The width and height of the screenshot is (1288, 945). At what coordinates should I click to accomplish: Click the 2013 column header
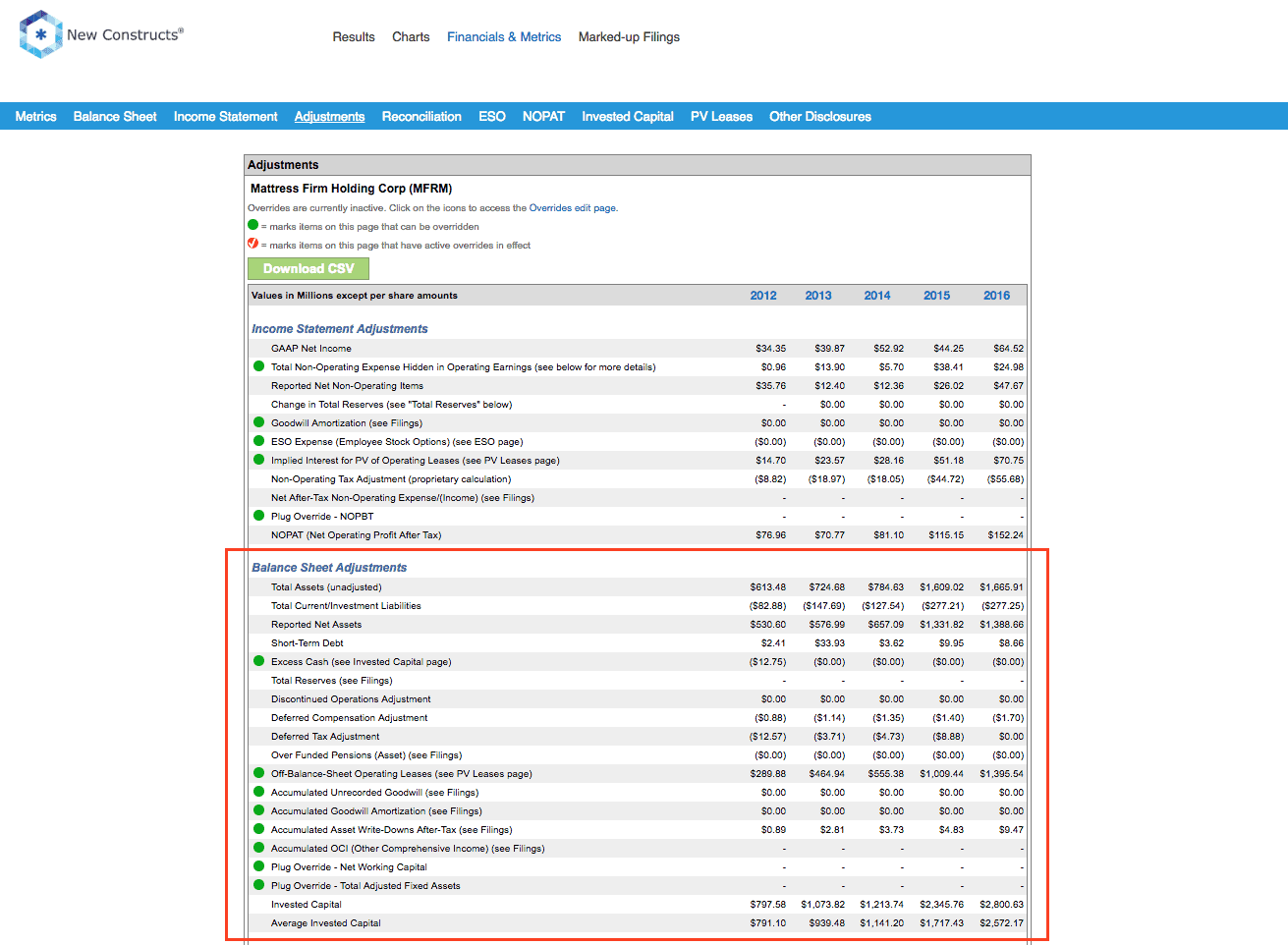[x=818, y=296]
